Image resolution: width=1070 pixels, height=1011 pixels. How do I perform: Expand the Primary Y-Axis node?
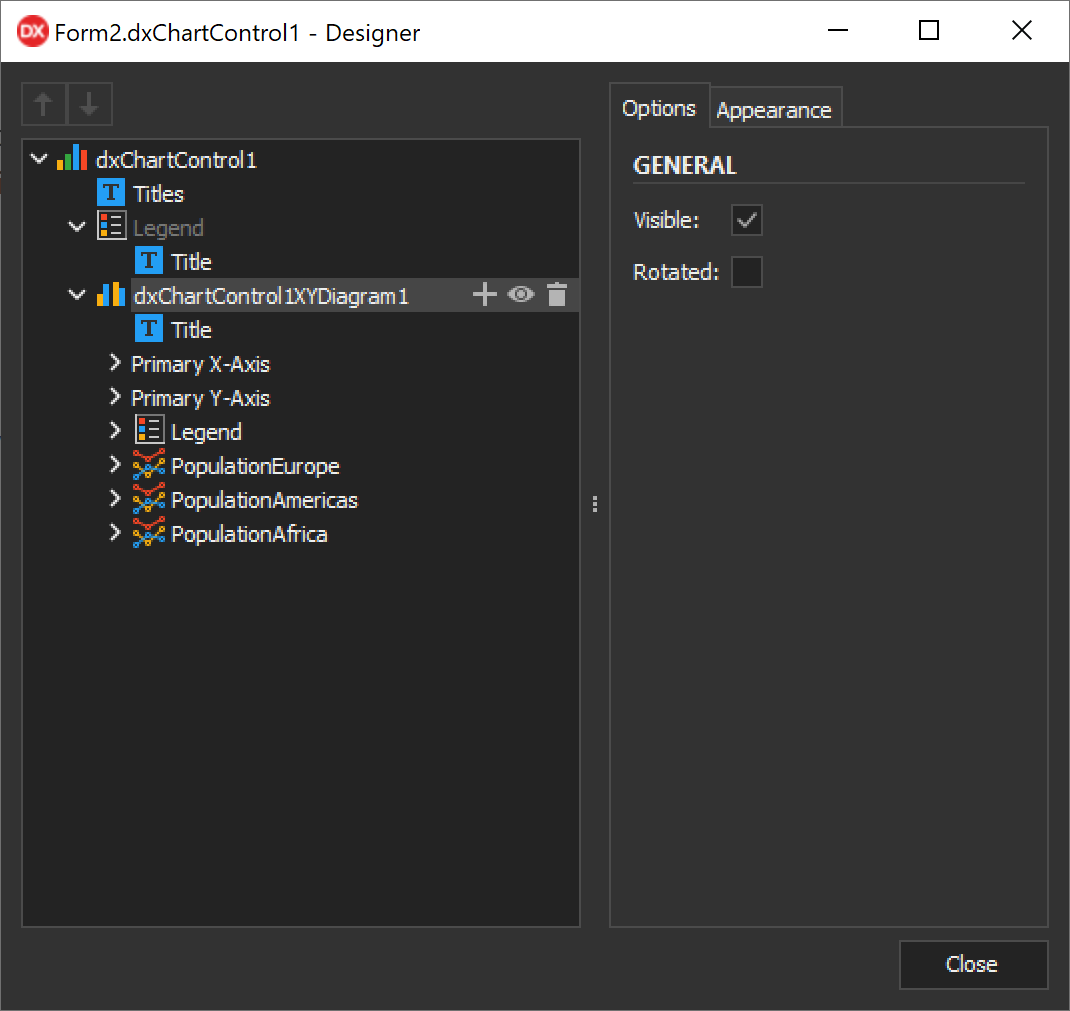115,398
